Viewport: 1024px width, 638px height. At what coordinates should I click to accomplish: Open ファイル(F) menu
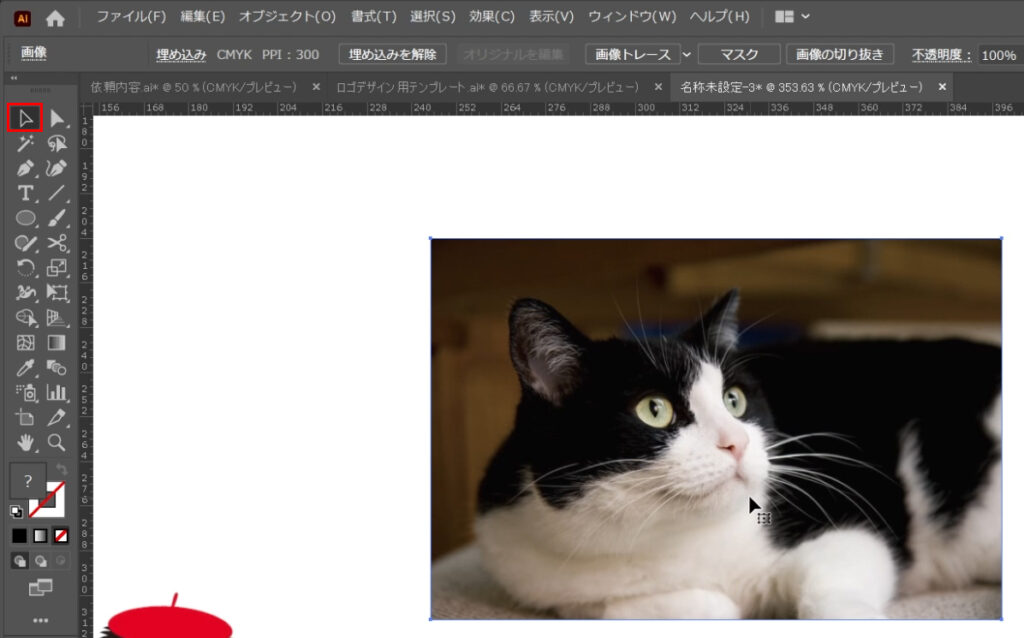pyautogui.click(x=131, y=17)
